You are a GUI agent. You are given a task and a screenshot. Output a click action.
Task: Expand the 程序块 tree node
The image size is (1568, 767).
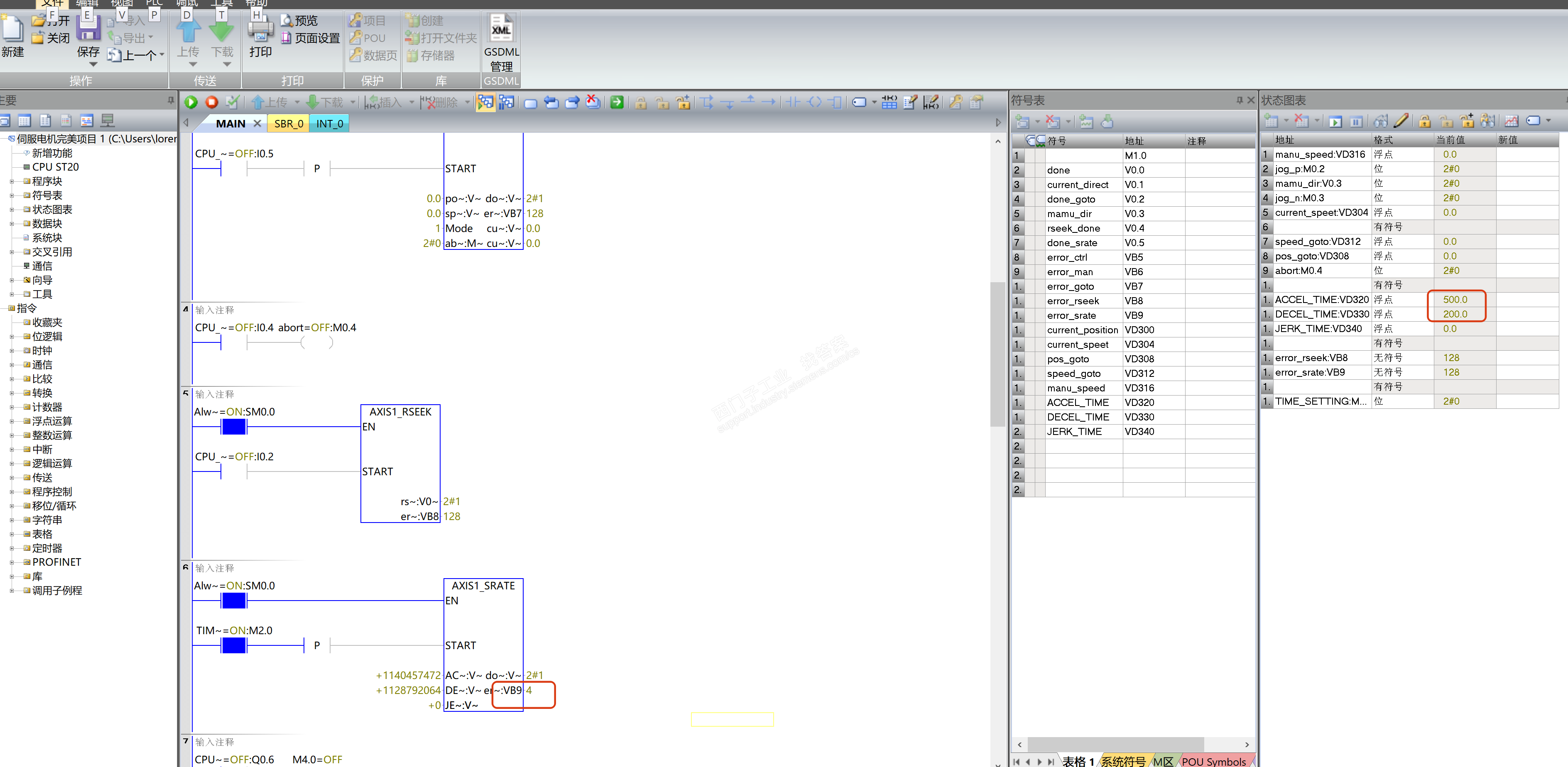(x=12, y=181)
